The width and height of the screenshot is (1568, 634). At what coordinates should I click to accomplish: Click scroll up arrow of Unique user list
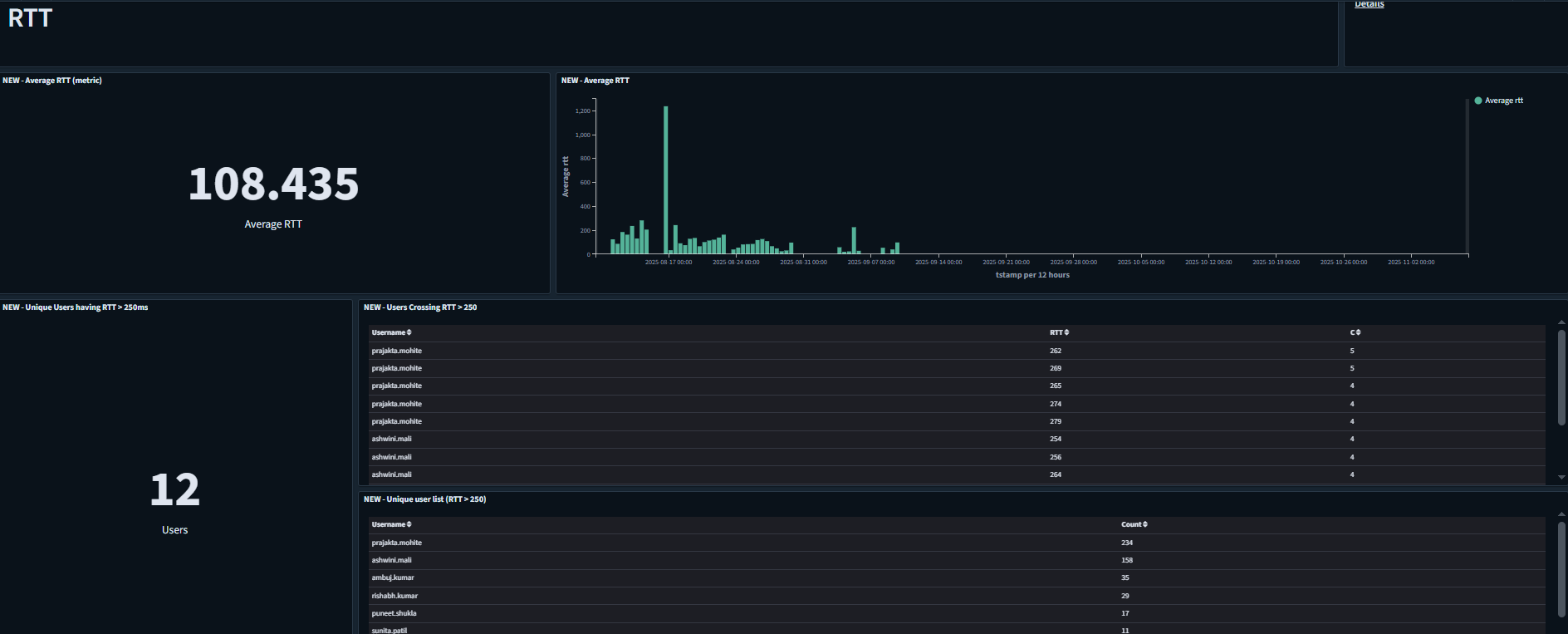pyautogui.click(x=1561, y=514)
